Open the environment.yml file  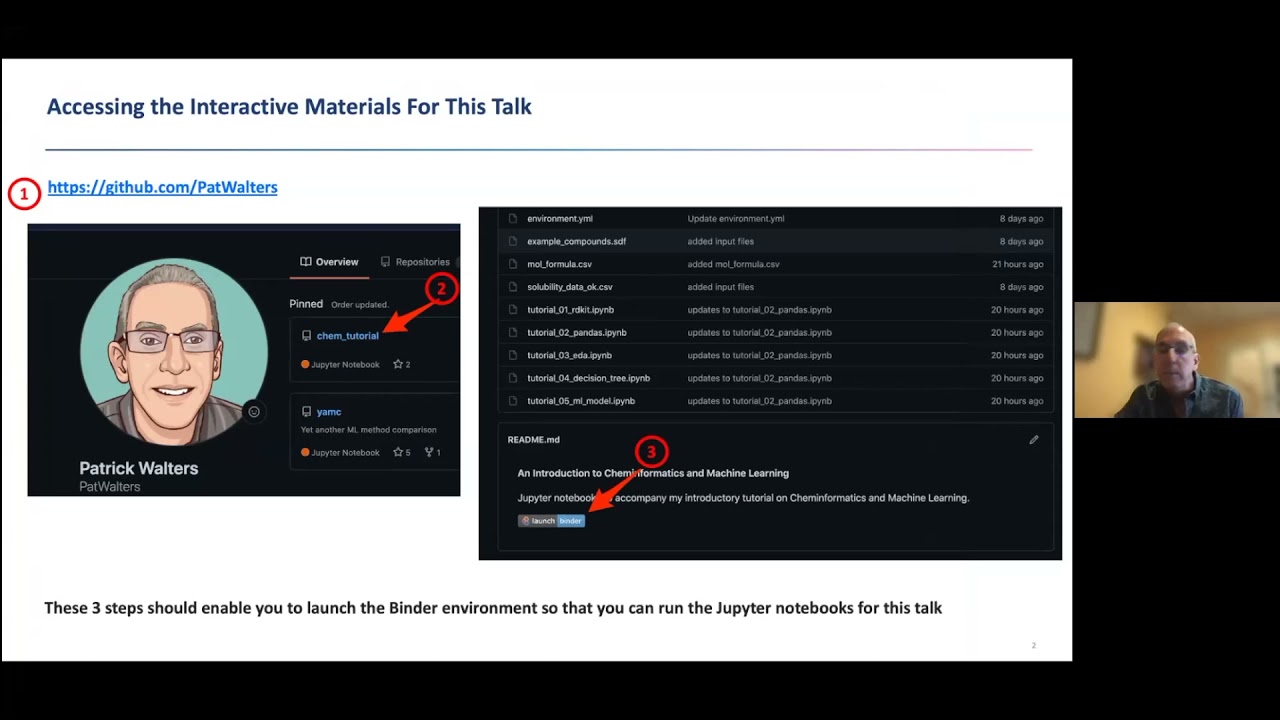click(560, 219)
